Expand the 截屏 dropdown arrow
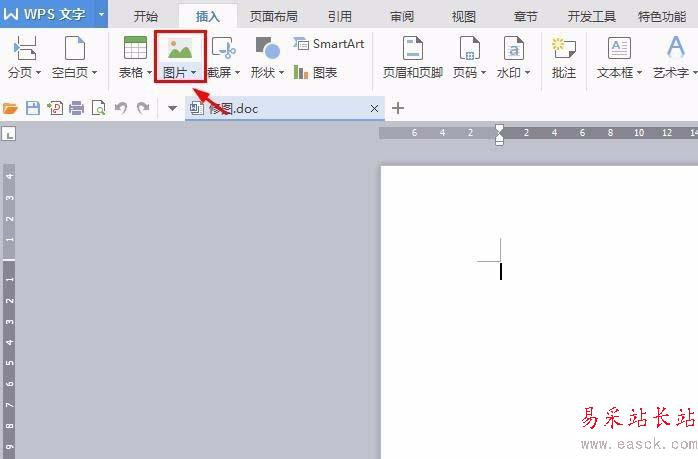Image resolution: width=698 pixels, height=459 pixels. click(237, 73)
